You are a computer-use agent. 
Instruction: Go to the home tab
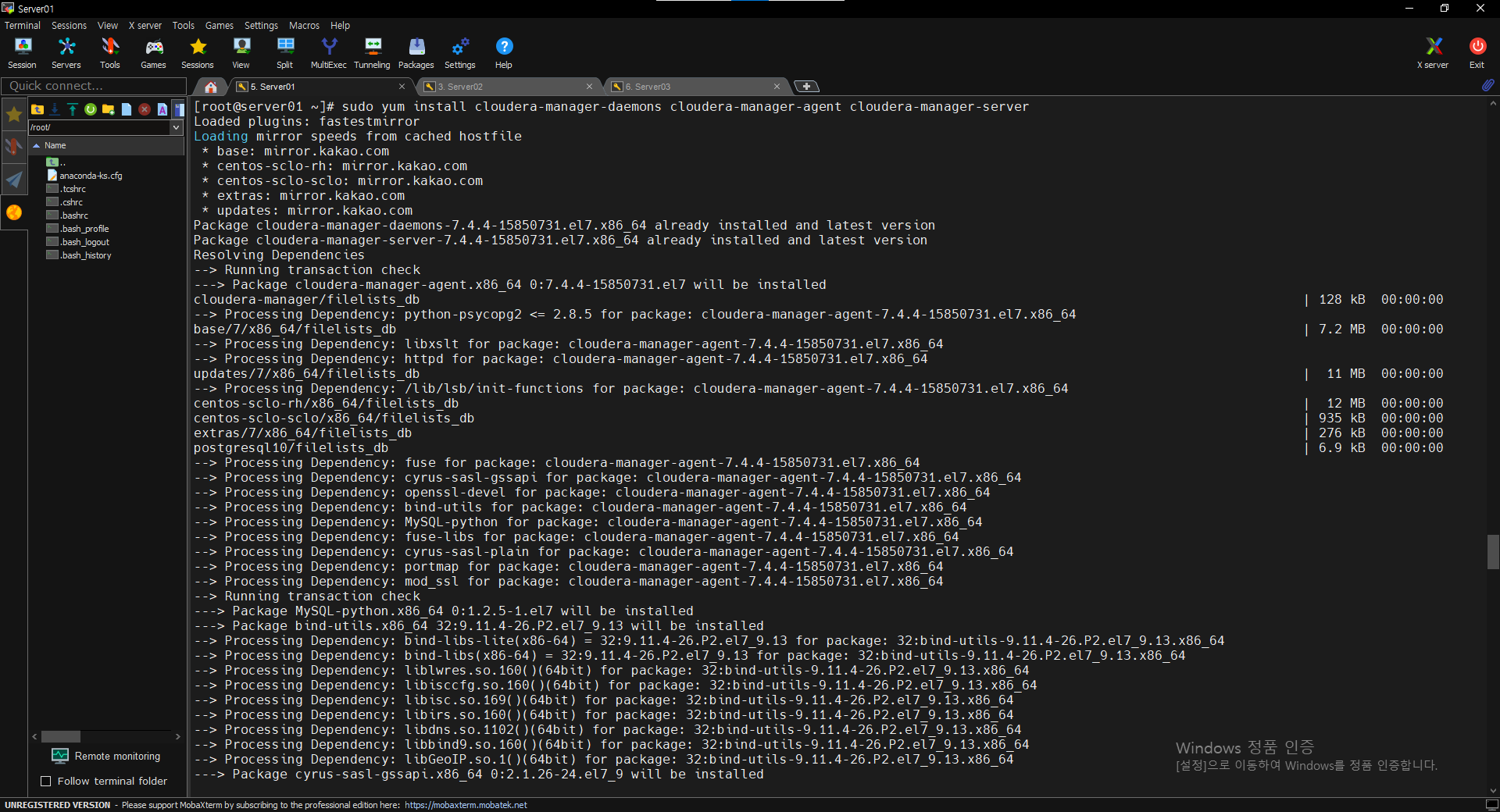point(210,87)
